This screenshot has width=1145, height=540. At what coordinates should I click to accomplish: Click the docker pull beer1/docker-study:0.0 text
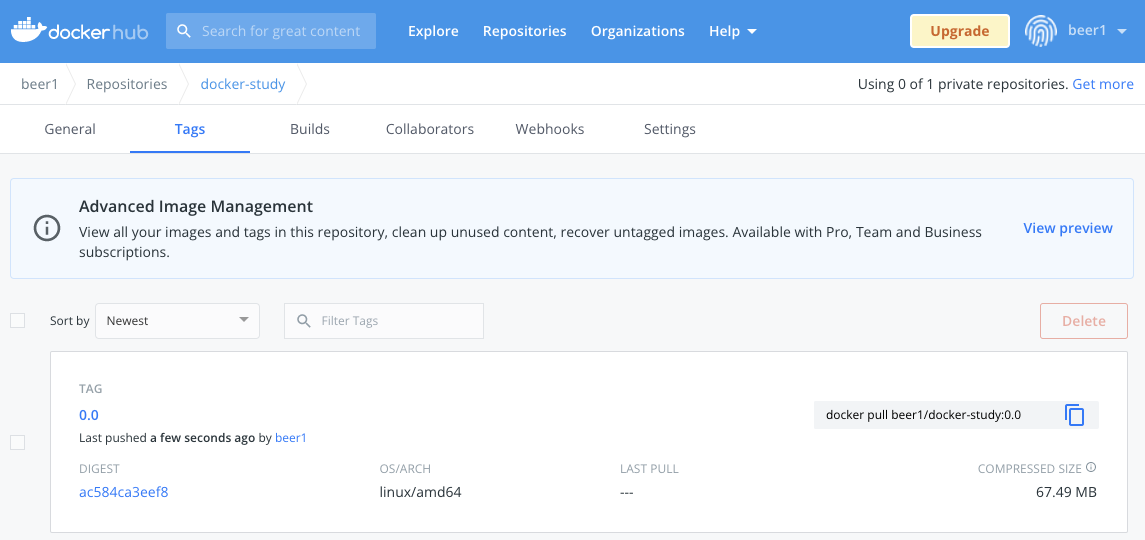923,415
